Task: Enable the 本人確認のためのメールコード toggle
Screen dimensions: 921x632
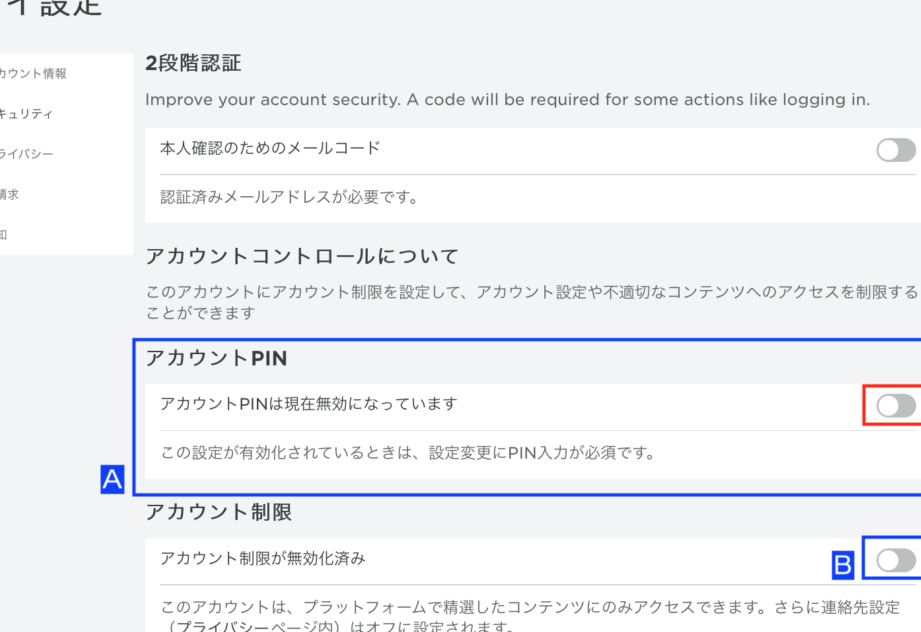Action: [x=896, y=150]
